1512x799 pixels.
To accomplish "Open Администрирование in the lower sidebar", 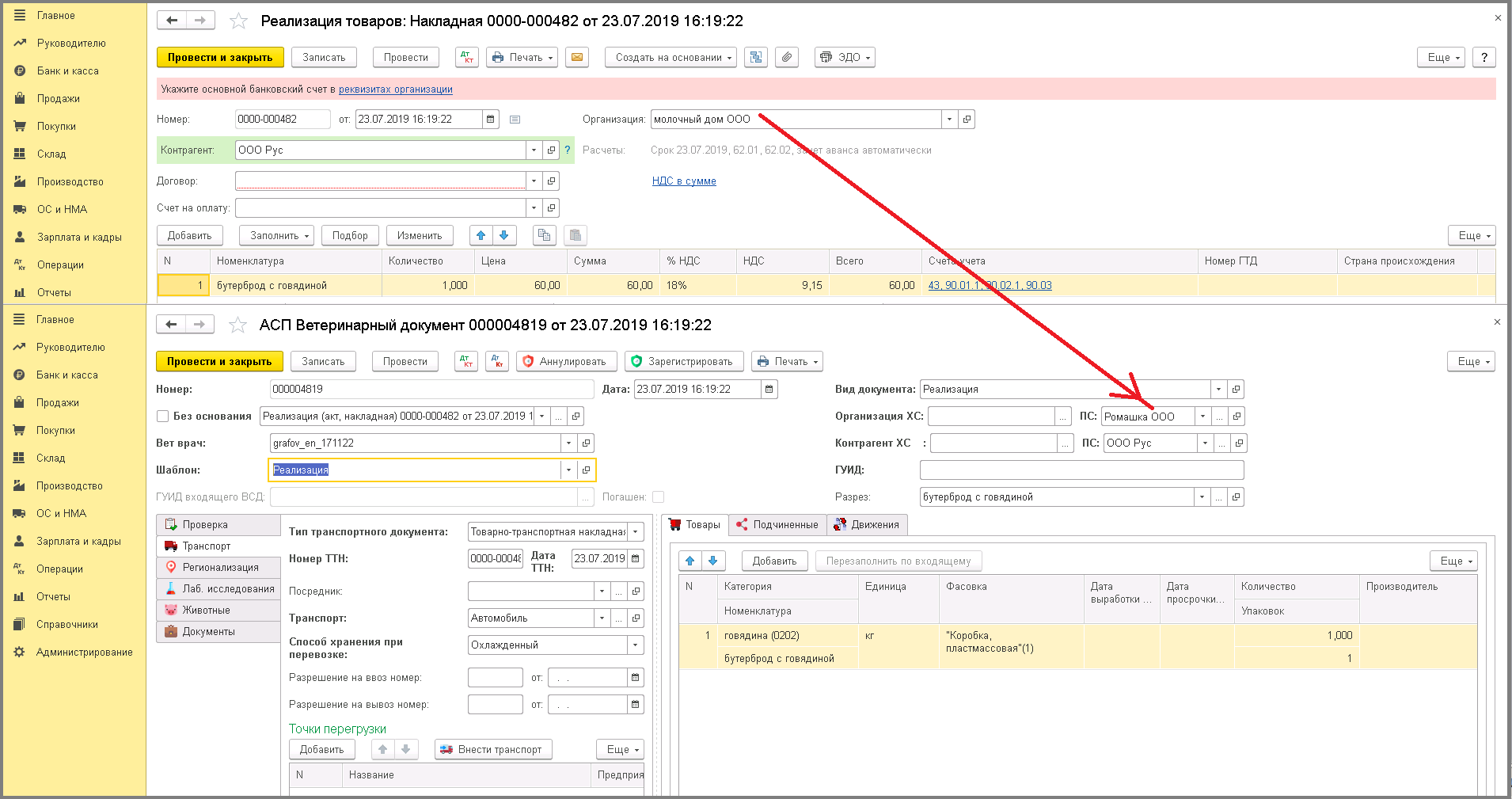I will [x=84, y=652].
